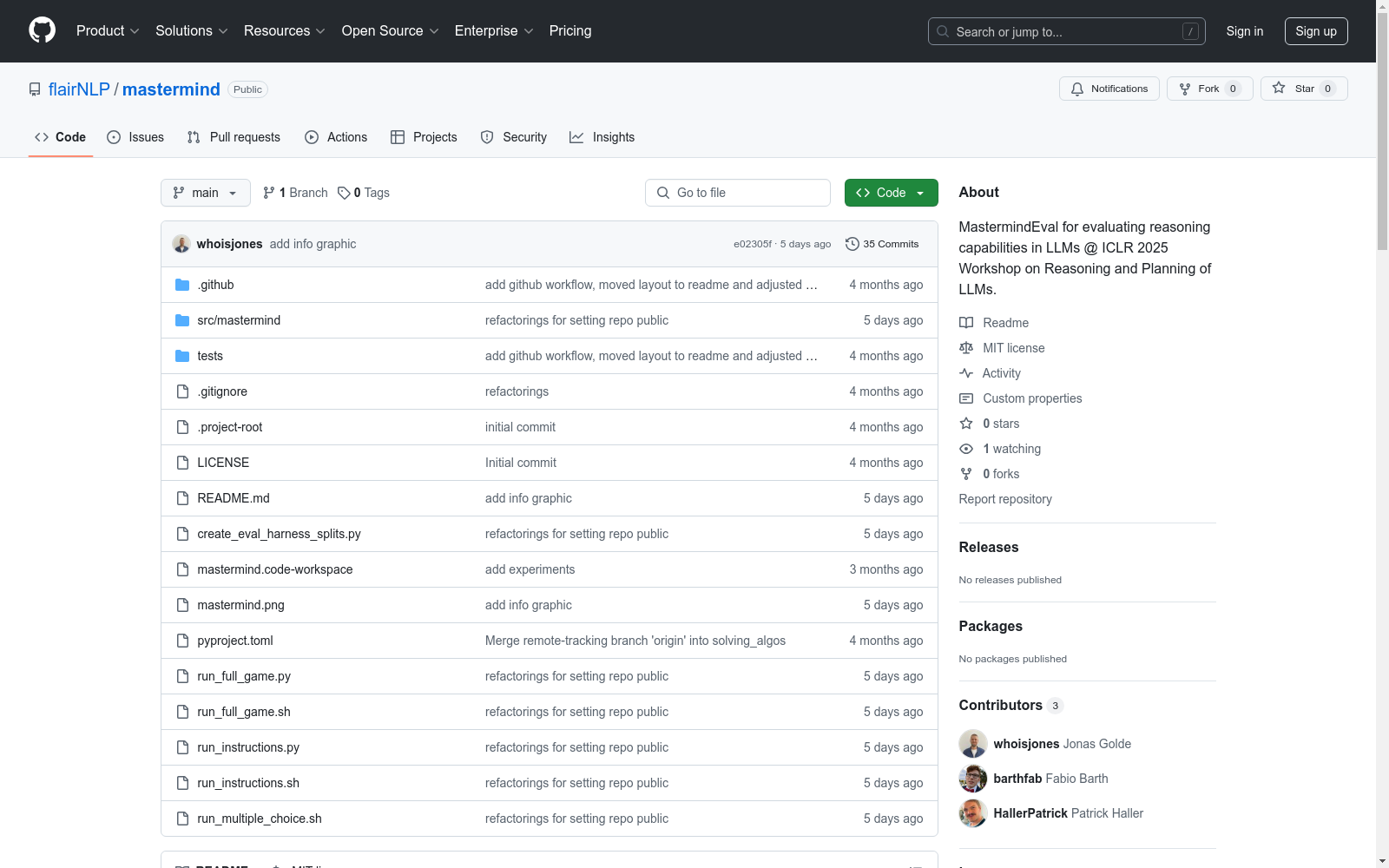Click the file icon beside LICENSE
1389x868 pixels.
(182, 463)
